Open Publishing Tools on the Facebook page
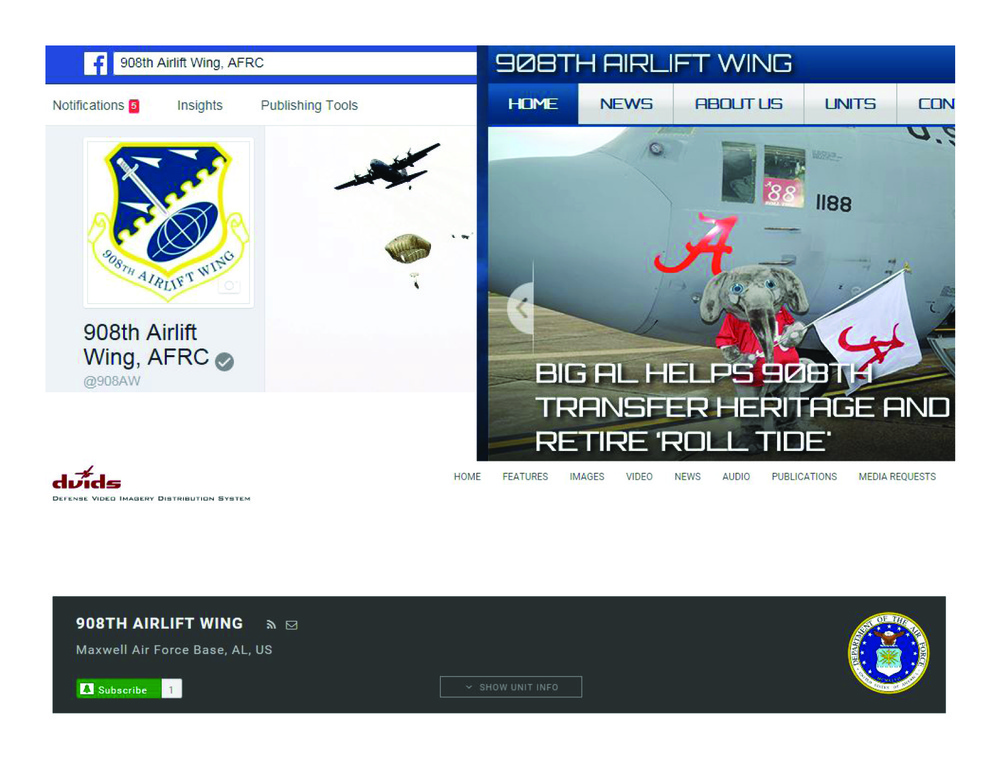This screenshot has width=1000, height=773. pos(309,105)
